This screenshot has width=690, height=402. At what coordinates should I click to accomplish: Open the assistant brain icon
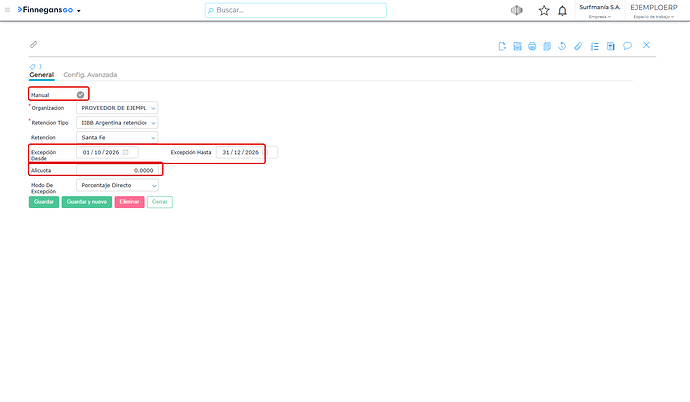coord(517,10)
